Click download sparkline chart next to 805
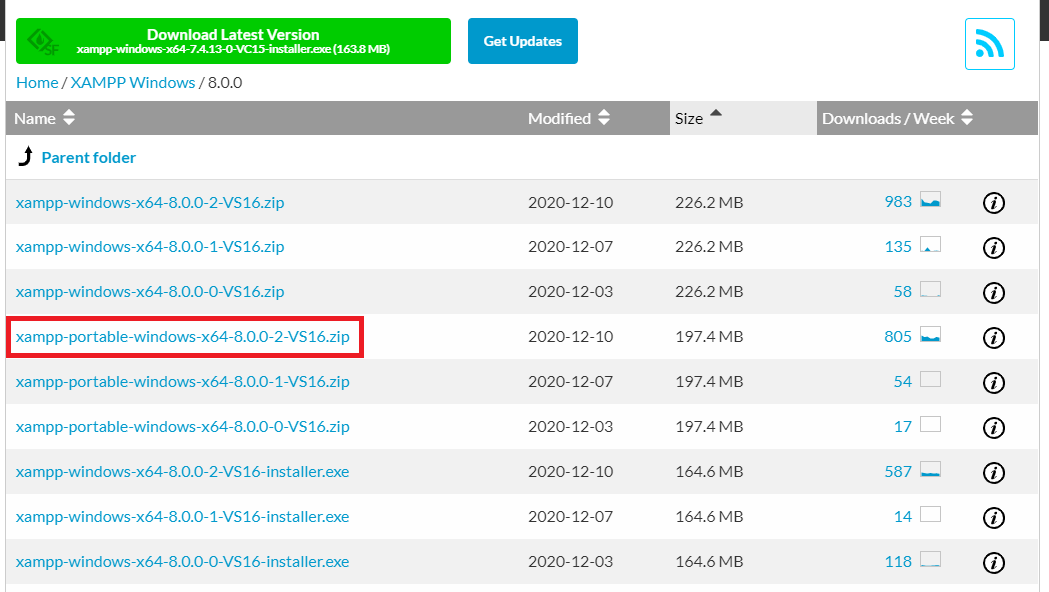The width and height of the screenshot is (1049, 592). point(930,334)
